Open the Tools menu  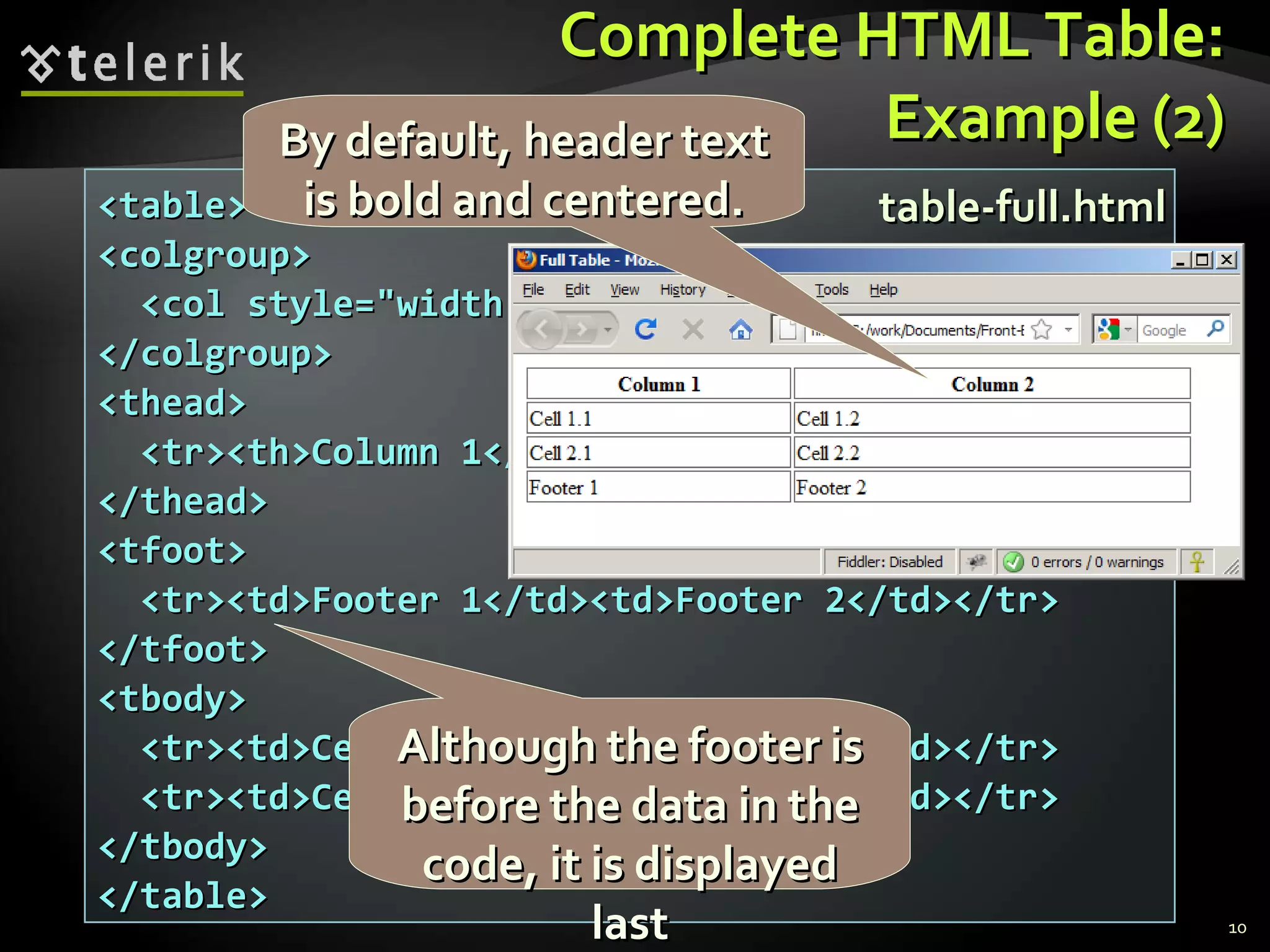[831, 289]
